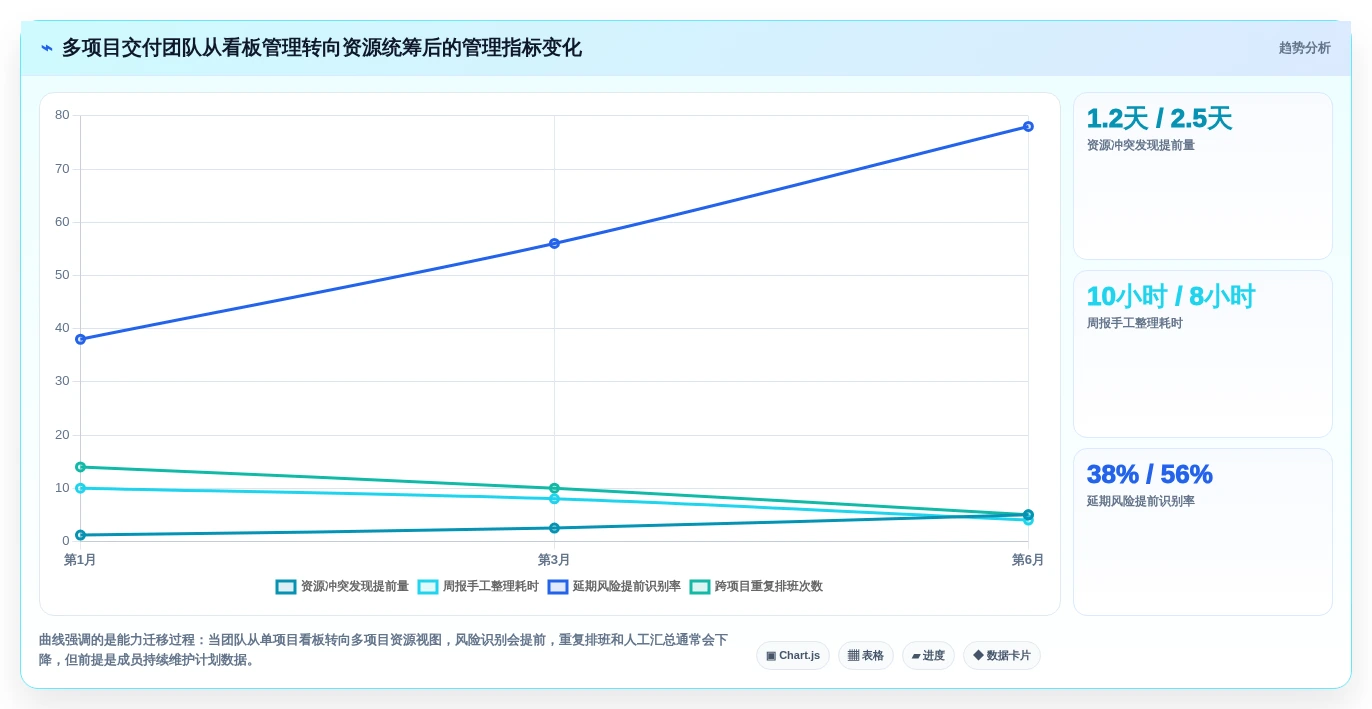This screenshot has height=709, width=1372.
Task: Click the 50 y-axis tick label
Action: tap(62, 275)
